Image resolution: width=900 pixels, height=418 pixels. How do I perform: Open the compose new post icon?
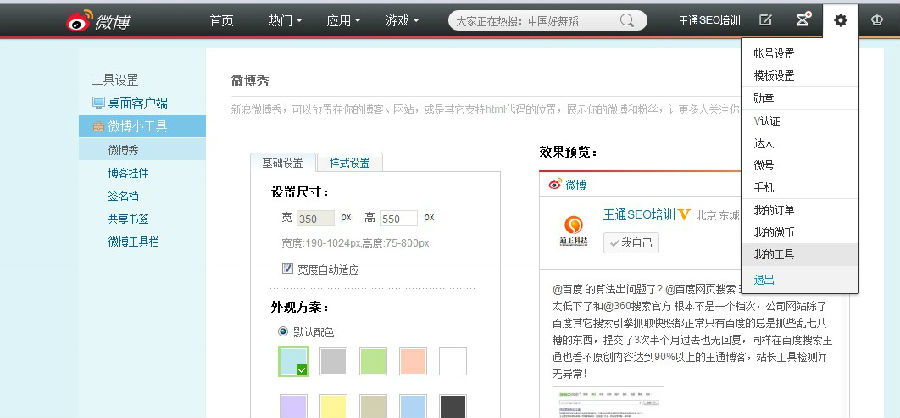(x=765, y=20)
